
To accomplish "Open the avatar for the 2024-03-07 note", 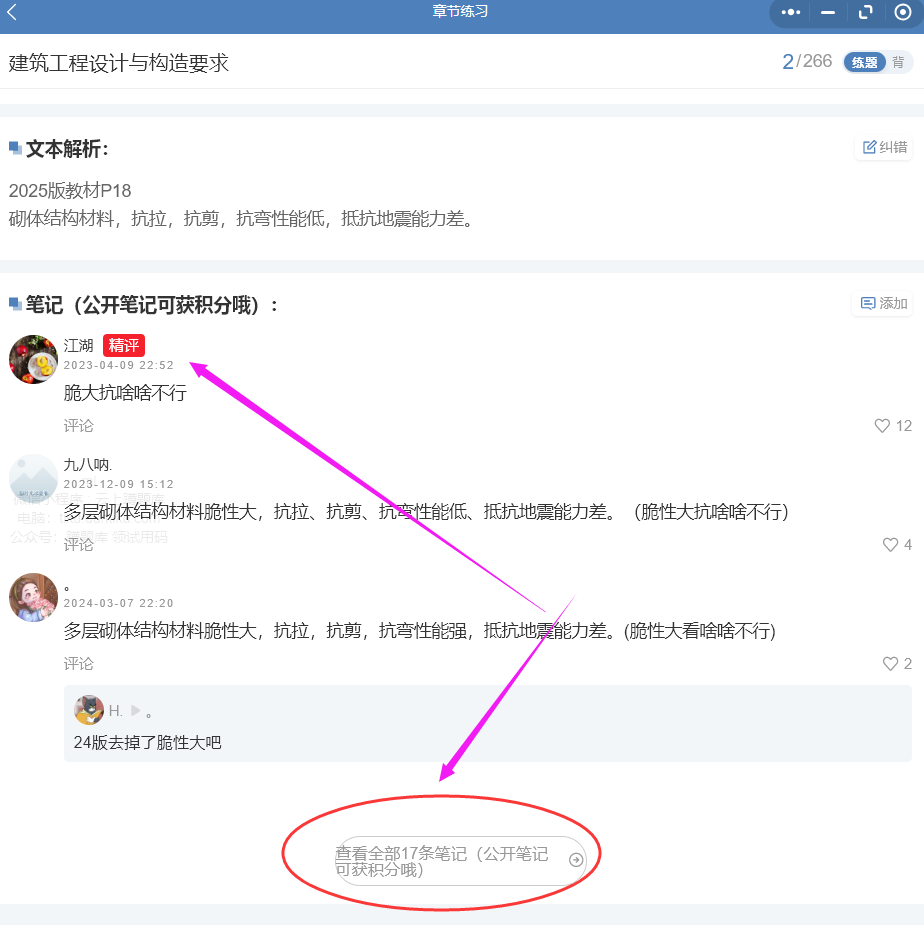I will tap(33, 597).
